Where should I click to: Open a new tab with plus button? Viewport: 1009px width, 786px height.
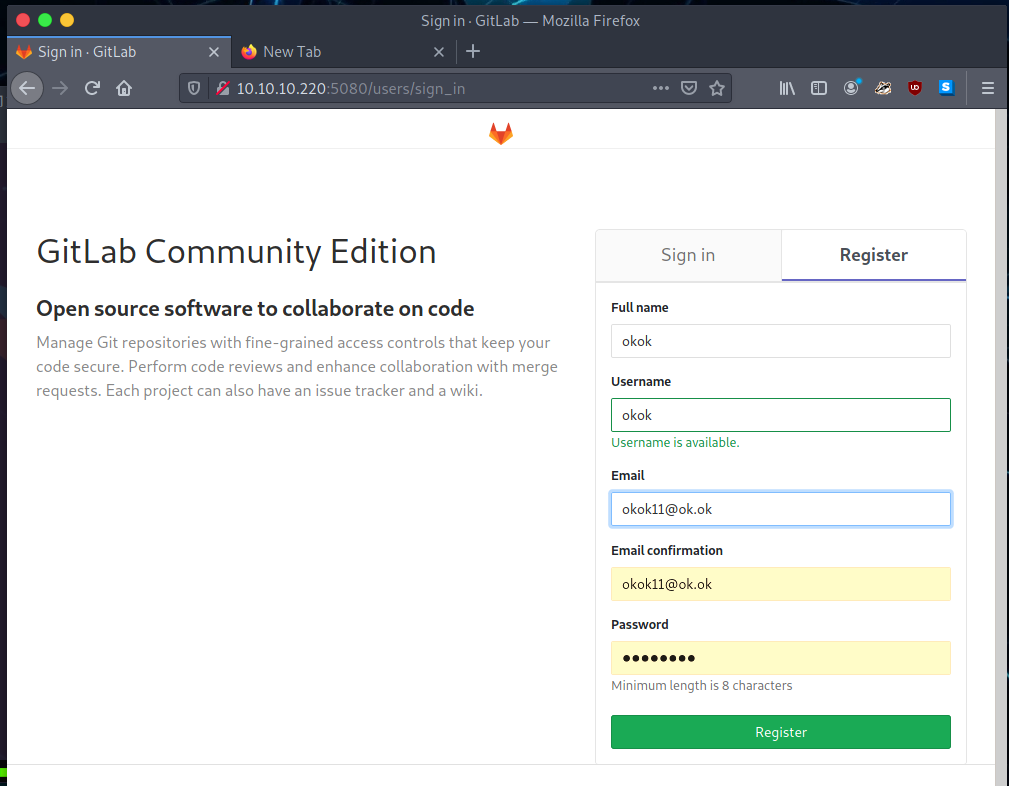473,51
